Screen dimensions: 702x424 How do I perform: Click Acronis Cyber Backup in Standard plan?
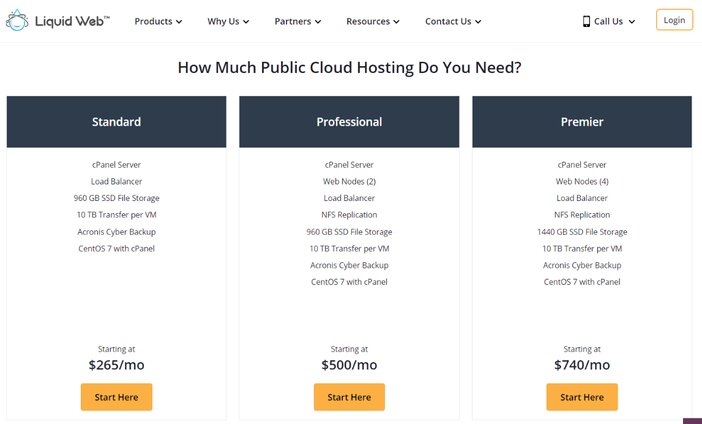pyautogui.click(x=116, y=232)
